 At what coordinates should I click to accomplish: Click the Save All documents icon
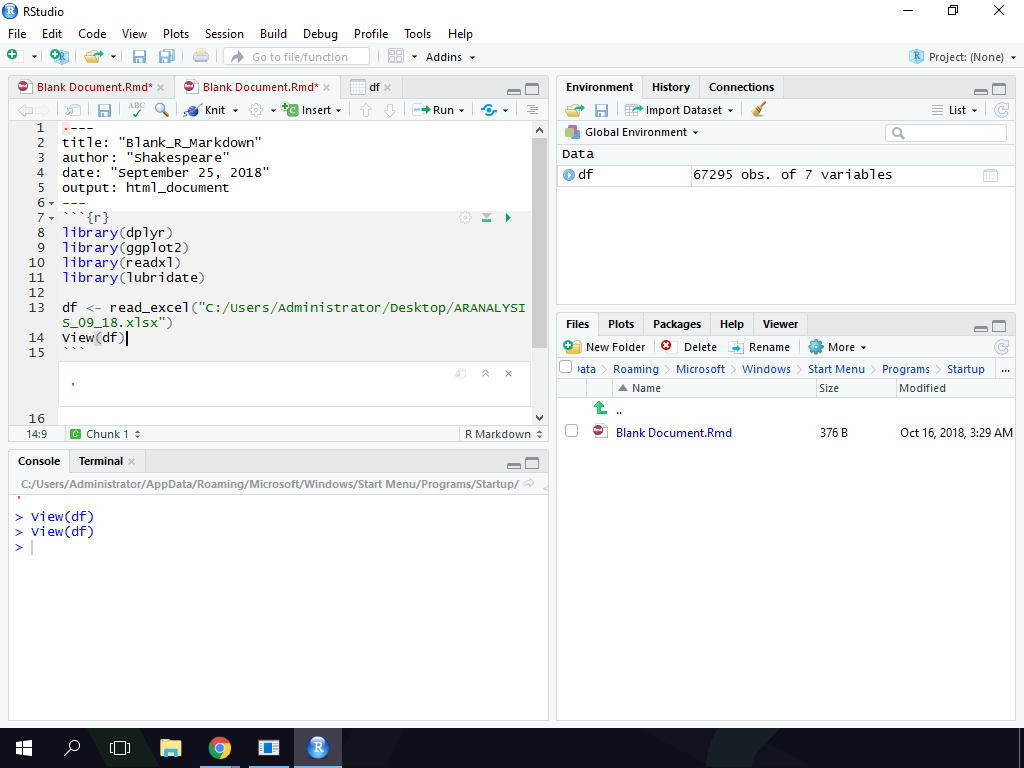pyautogui.click(x=167, y=57)
